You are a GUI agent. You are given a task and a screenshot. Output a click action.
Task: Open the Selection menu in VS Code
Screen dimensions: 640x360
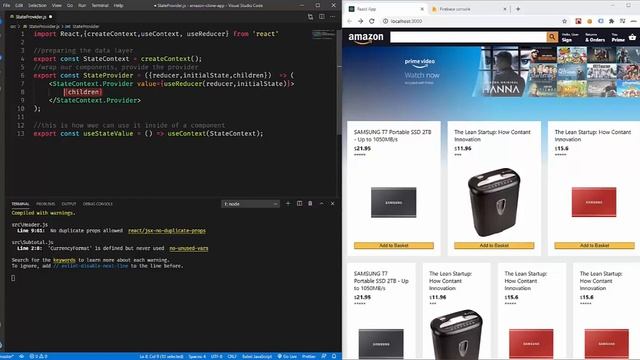(x=38, y=5)
